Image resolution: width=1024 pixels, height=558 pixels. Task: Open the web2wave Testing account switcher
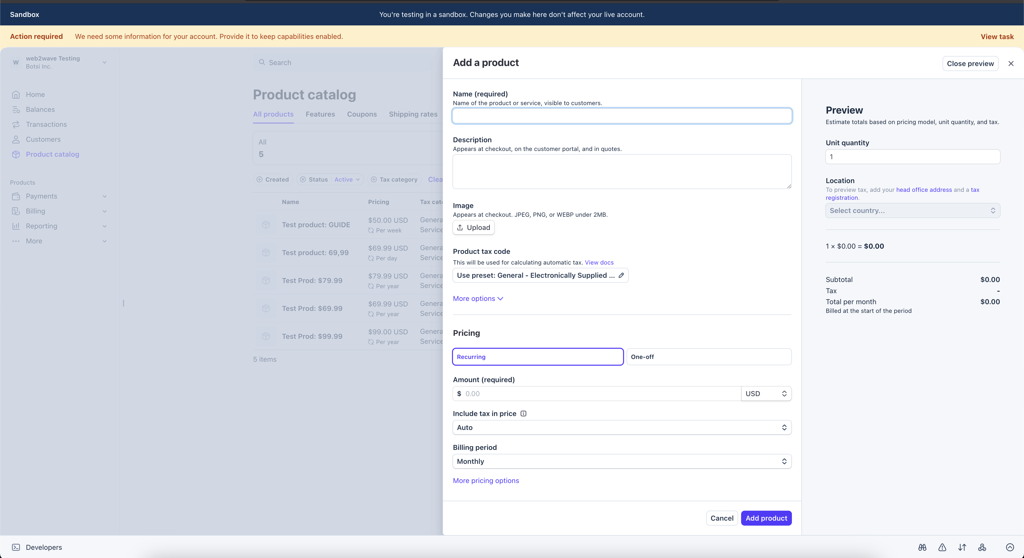click(59, 62)
